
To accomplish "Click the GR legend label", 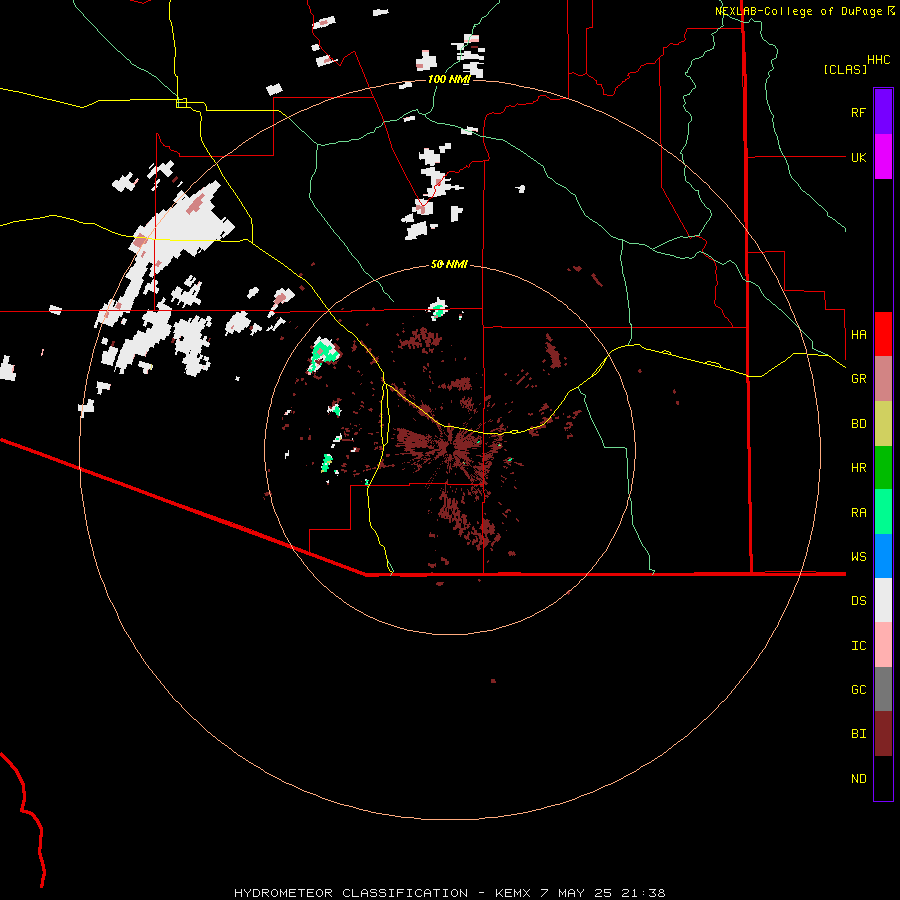I will point(858,379).
